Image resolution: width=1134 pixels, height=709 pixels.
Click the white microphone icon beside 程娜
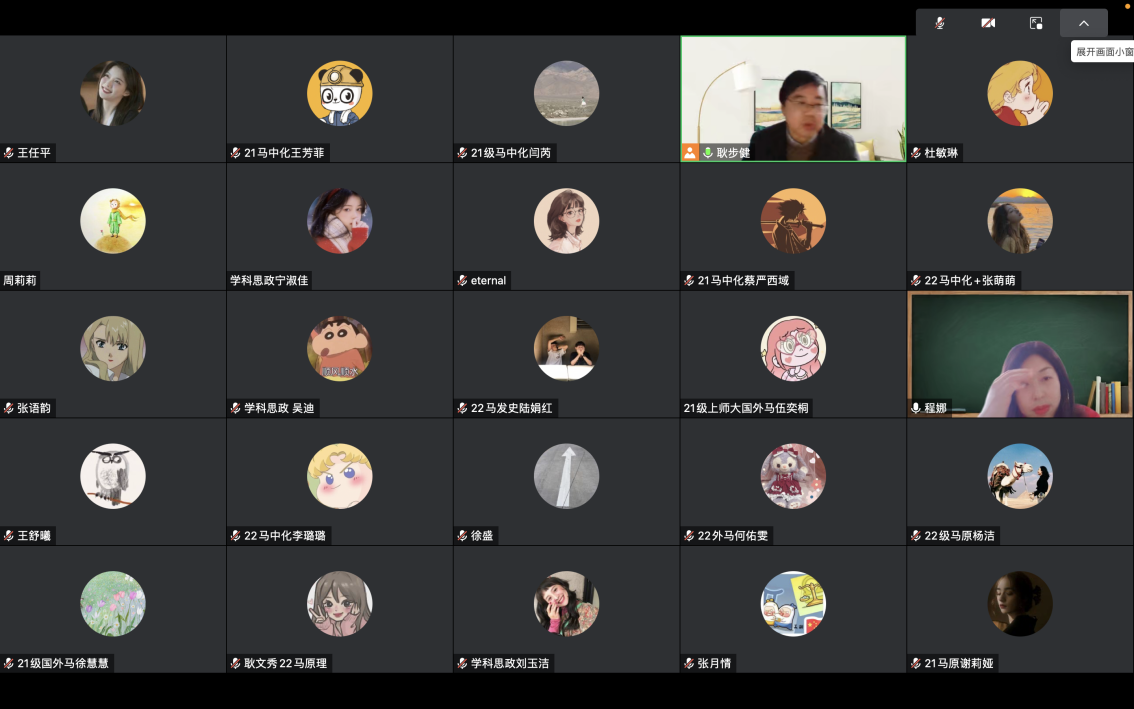(x=916, y=408)
